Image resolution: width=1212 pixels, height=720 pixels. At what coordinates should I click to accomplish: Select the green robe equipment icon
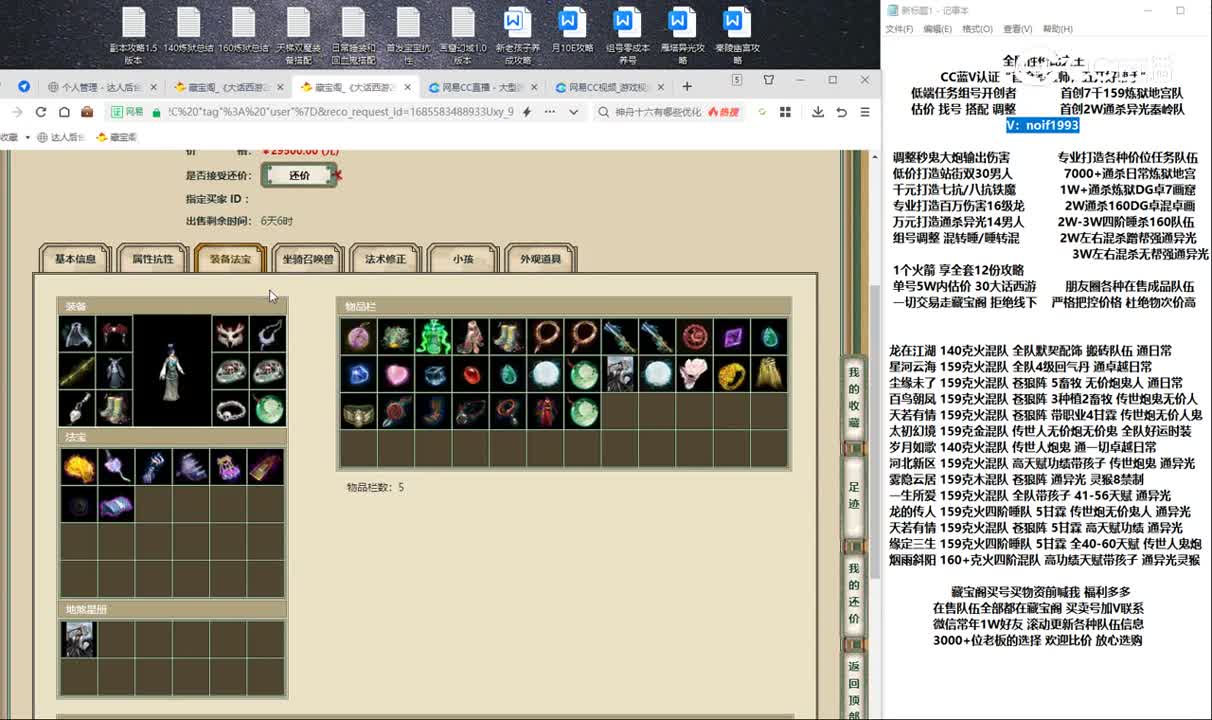pos(113,372)
